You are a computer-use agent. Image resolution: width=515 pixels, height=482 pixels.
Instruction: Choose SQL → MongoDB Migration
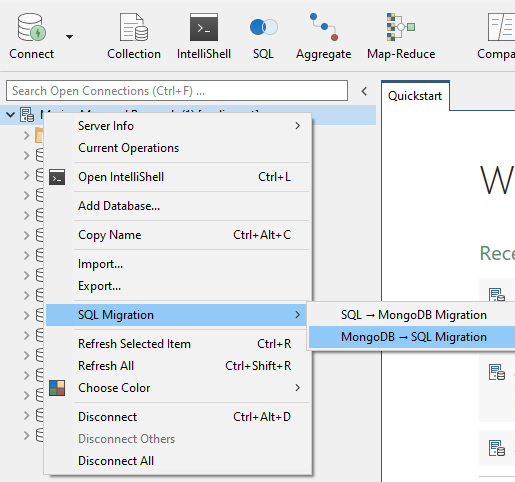[413, 315]
